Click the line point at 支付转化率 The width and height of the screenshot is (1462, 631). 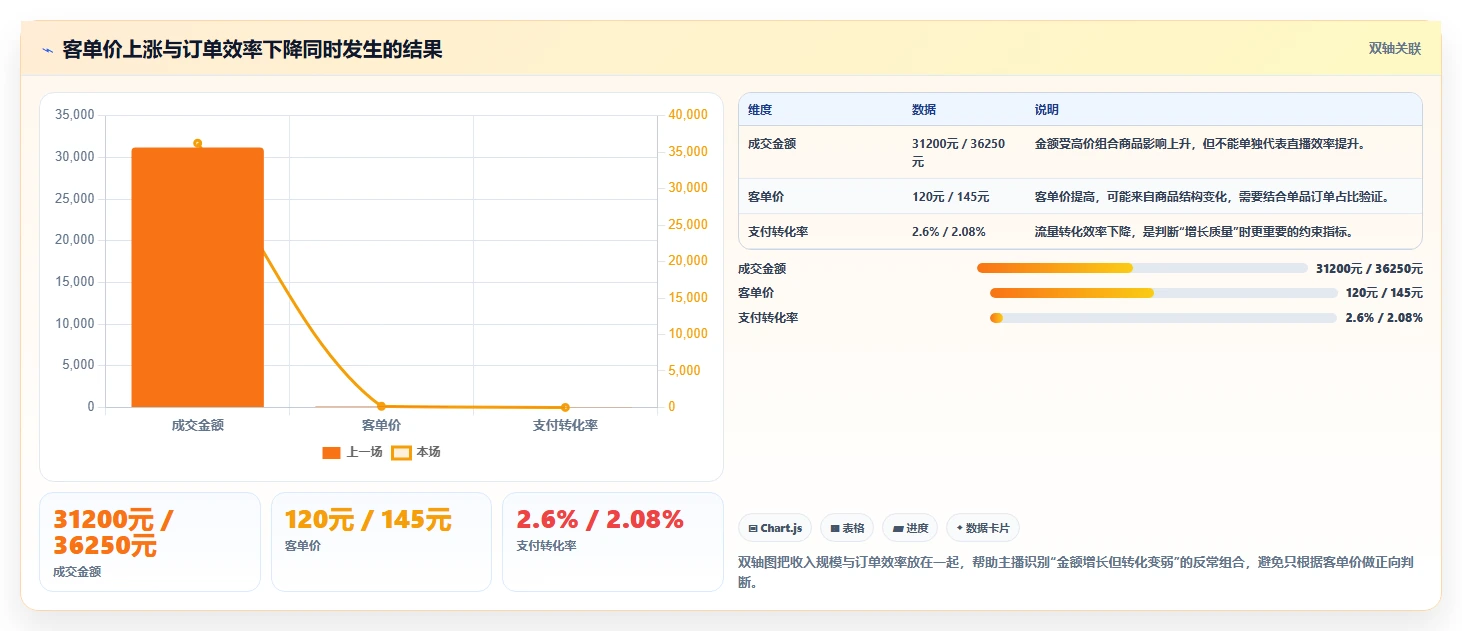pyautogui.click(x=565, y=407)
